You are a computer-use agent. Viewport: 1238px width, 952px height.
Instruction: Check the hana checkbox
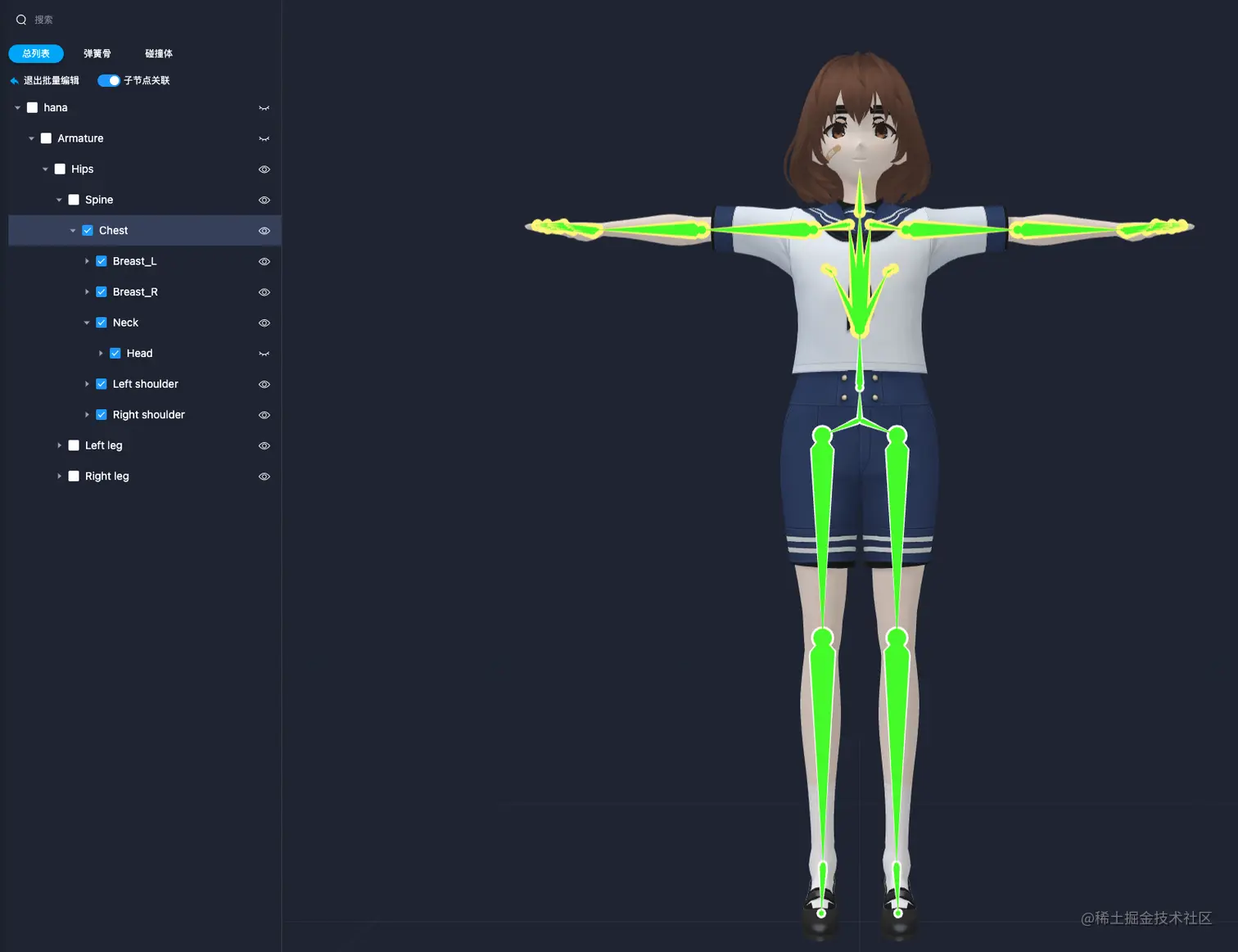click(33, 107)
